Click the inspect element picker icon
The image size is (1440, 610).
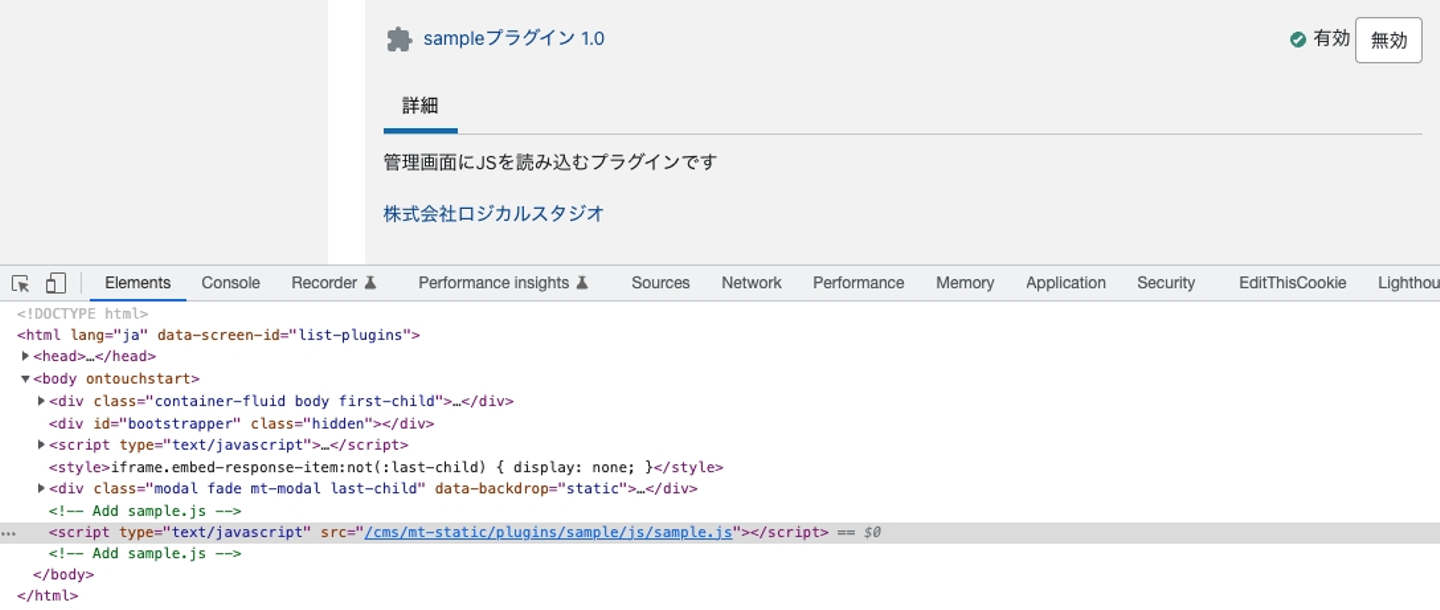21,283
